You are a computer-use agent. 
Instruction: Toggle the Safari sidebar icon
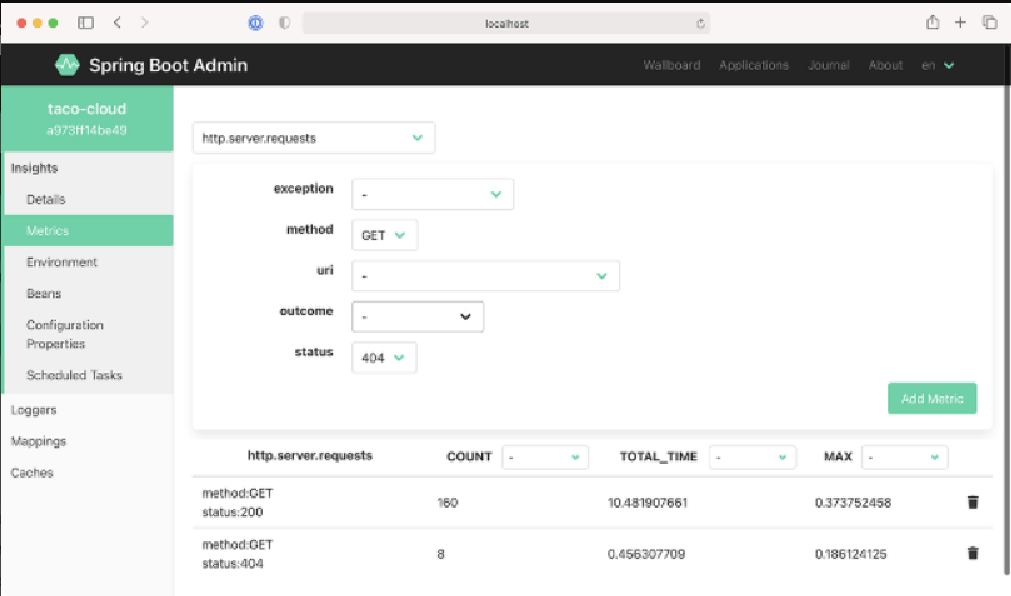click(86, 23)
